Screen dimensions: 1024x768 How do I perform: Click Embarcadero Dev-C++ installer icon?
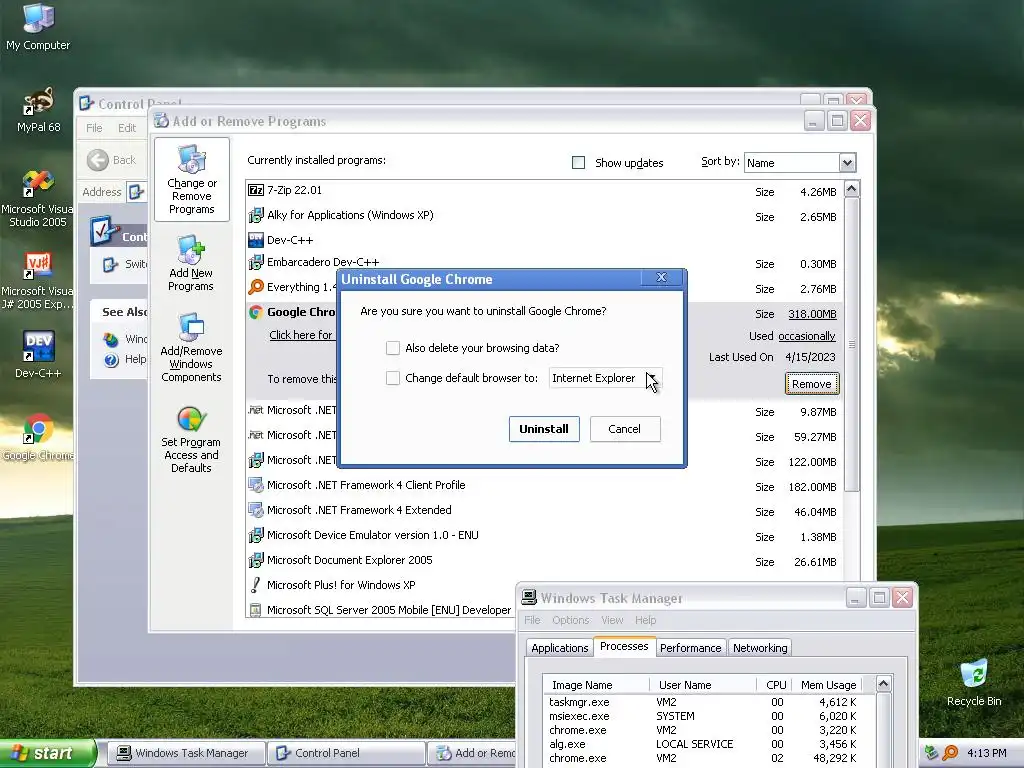256,263
